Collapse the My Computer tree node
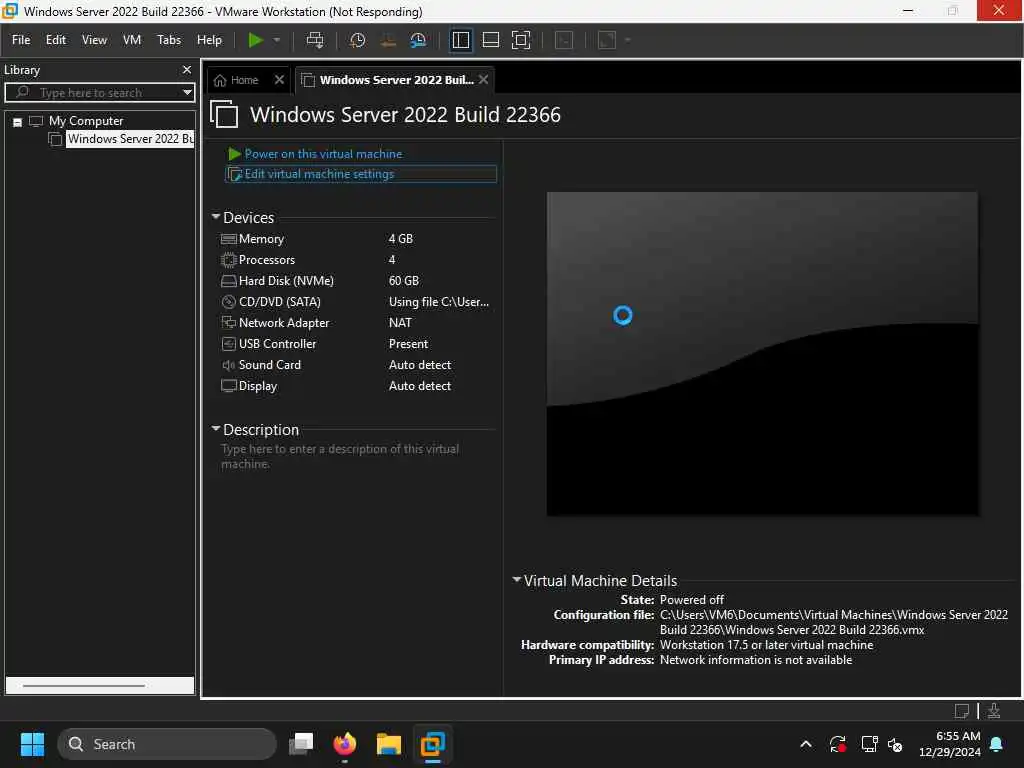The width and height of the screenshot is (1024, 768). 18,122
